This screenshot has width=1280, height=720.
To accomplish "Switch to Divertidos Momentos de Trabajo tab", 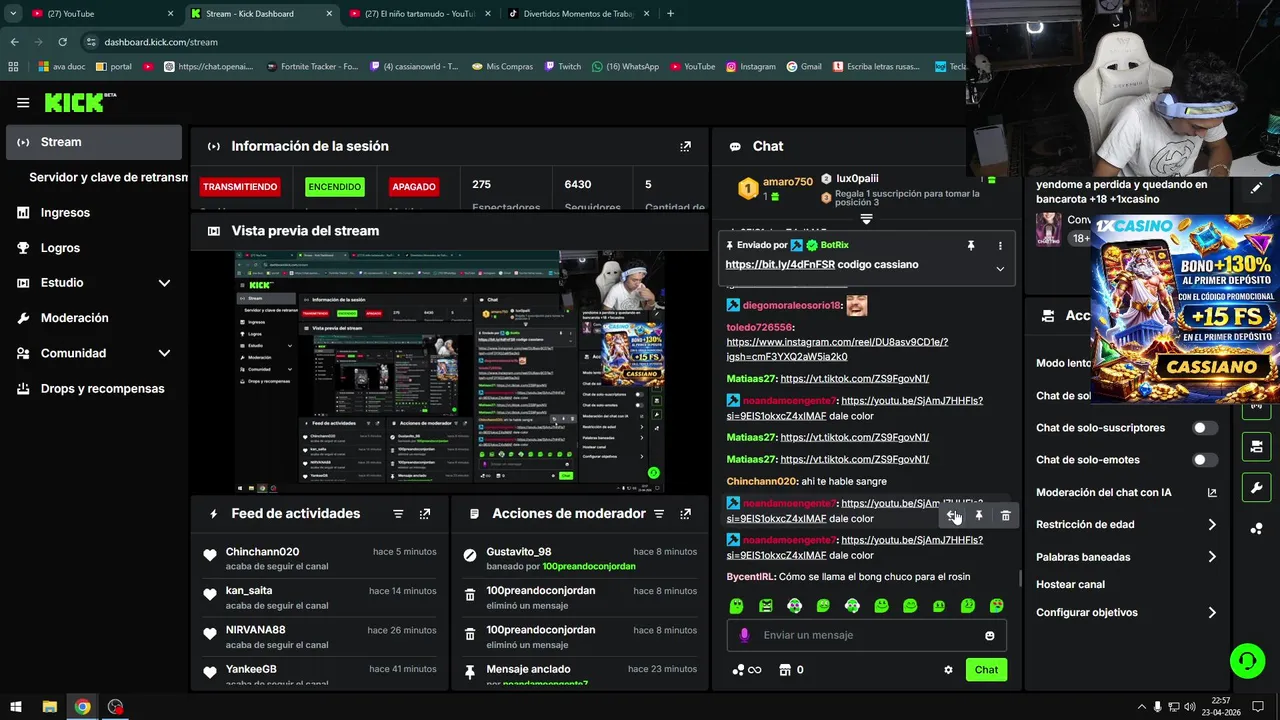I will pyautogui.click(x=578, y=14).
